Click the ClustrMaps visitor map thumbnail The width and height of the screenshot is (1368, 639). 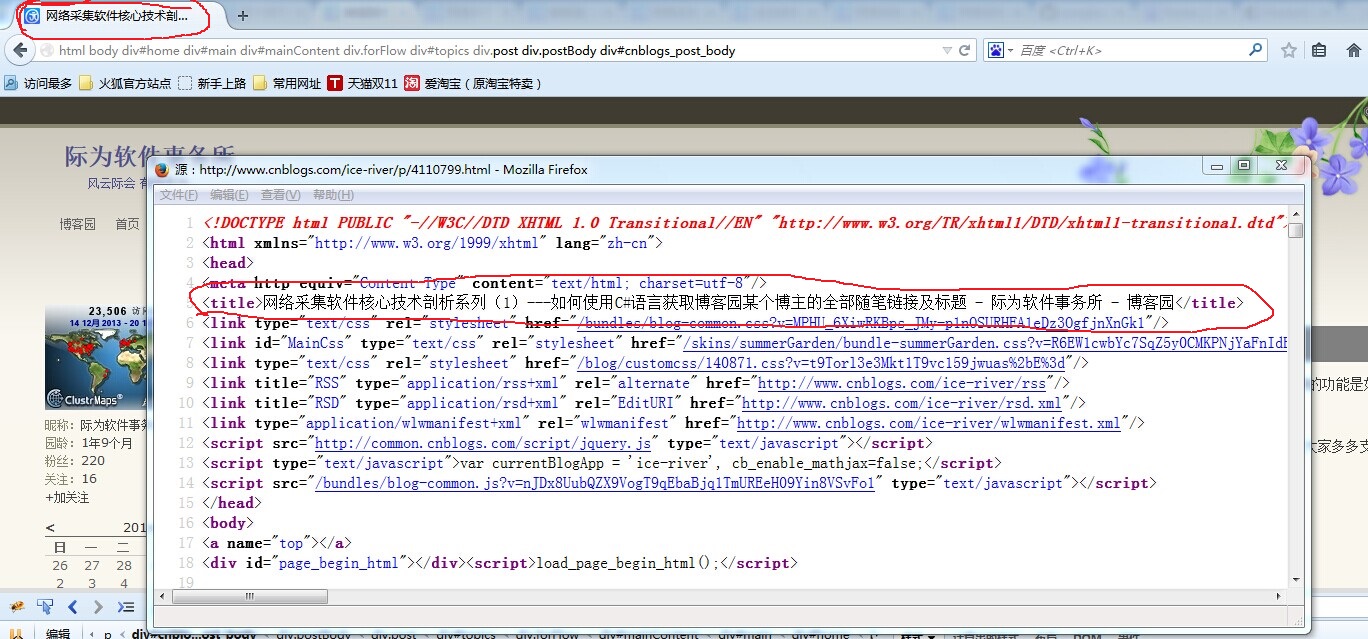(x=95, y=358)
